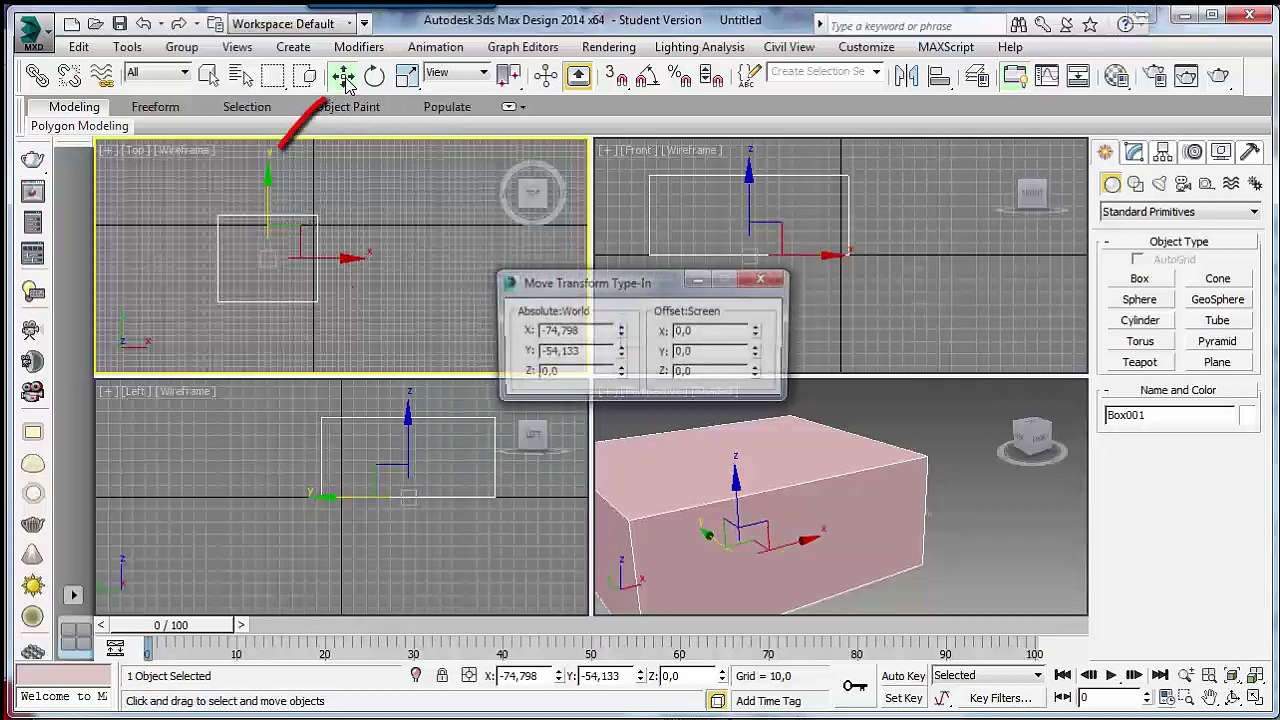Activate Bind to Space Warp tool
Viewport: 1280px width, 720px height.
coord(101,75)
